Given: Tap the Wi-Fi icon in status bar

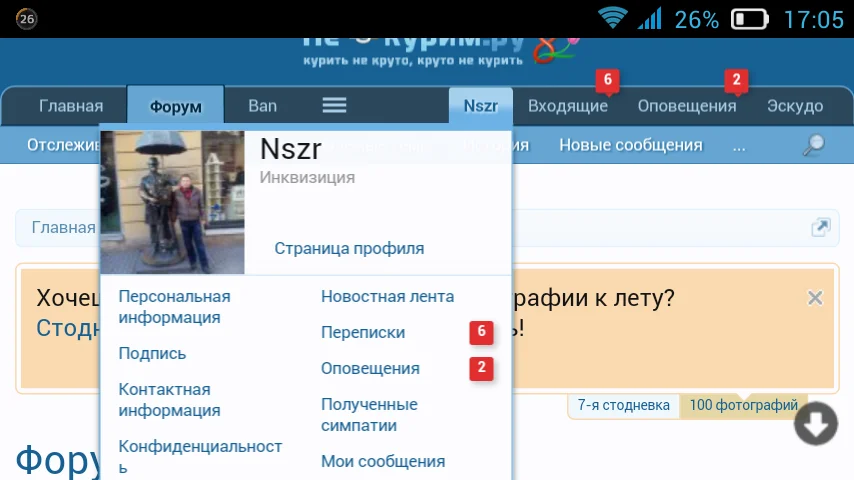Looking at the screenshot, I should [x=613, y=18].
